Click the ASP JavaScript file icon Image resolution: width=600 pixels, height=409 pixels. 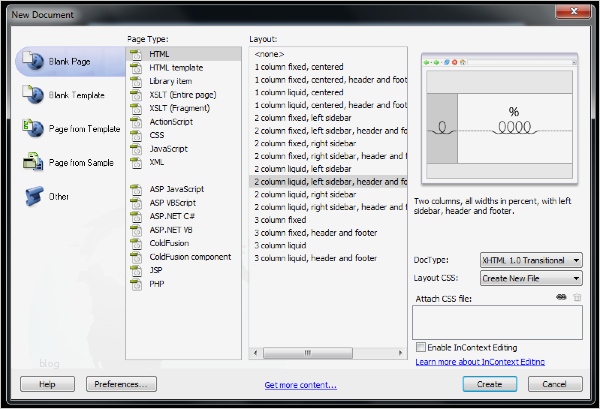pyautogui.click(x=136, y=189)
